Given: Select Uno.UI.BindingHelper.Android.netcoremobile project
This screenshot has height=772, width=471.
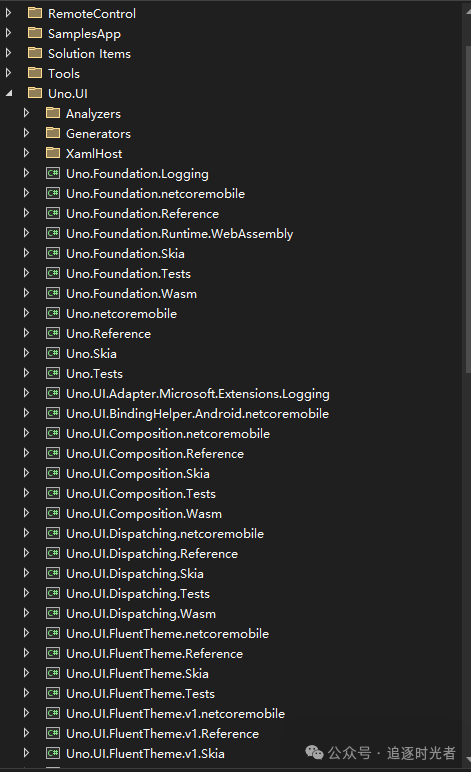Looking at the screenshot, I should (197, 414).
